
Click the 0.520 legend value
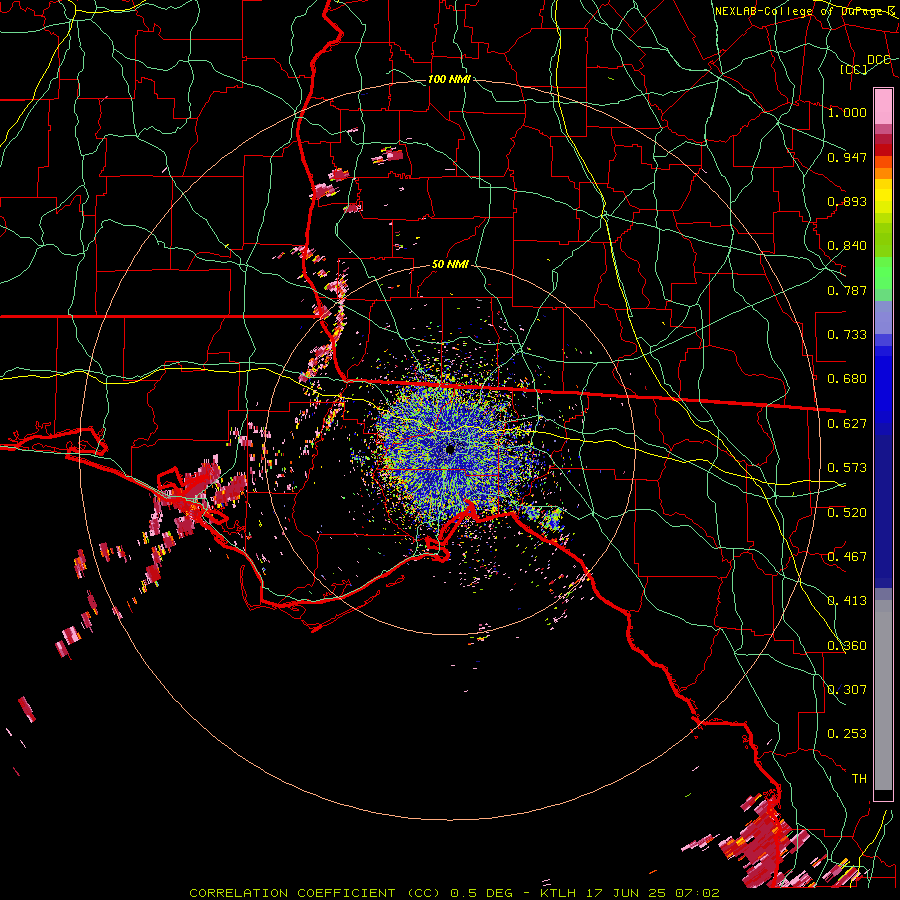847,513
